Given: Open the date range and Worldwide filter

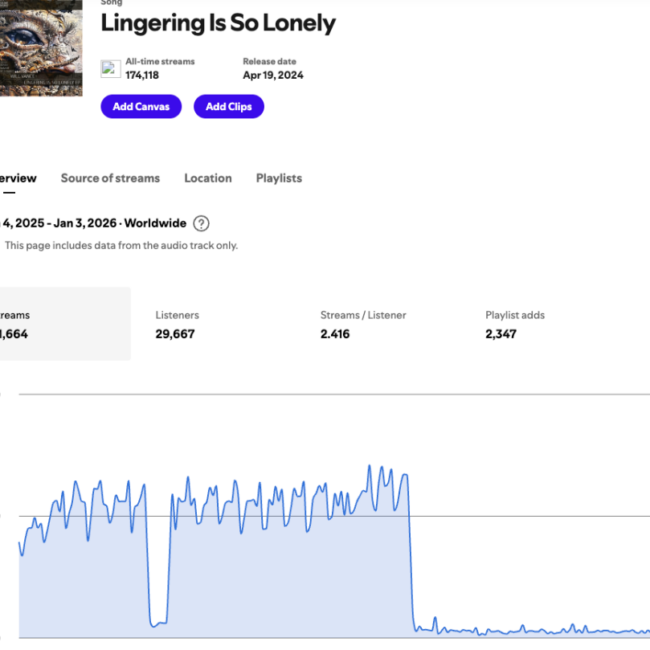Looking at the screenshot, I should (x=93, y=223).
